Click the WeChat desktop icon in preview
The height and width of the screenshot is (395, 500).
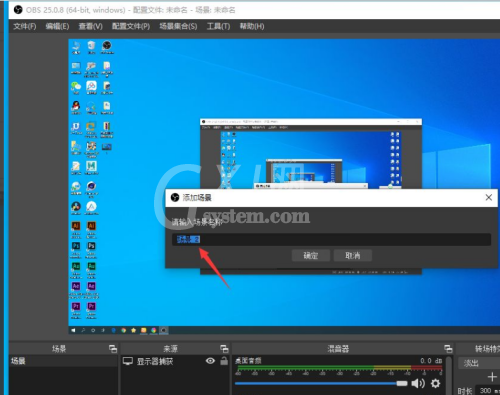pos(76,88)
